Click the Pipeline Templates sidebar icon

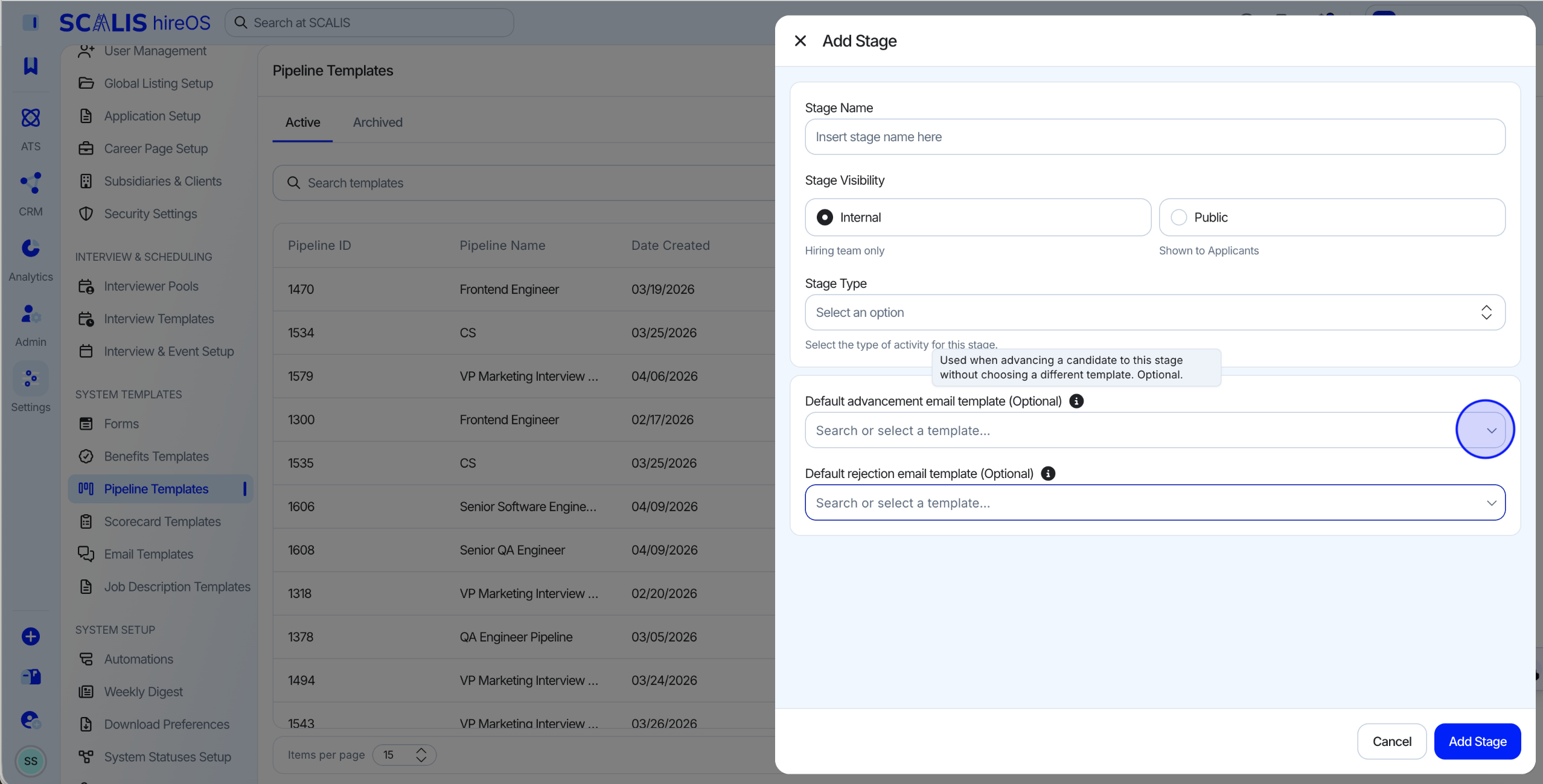point(86,489)
